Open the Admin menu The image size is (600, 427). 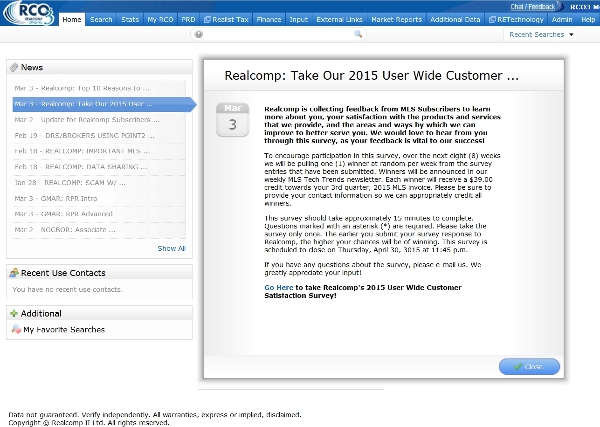coord(562,20)
